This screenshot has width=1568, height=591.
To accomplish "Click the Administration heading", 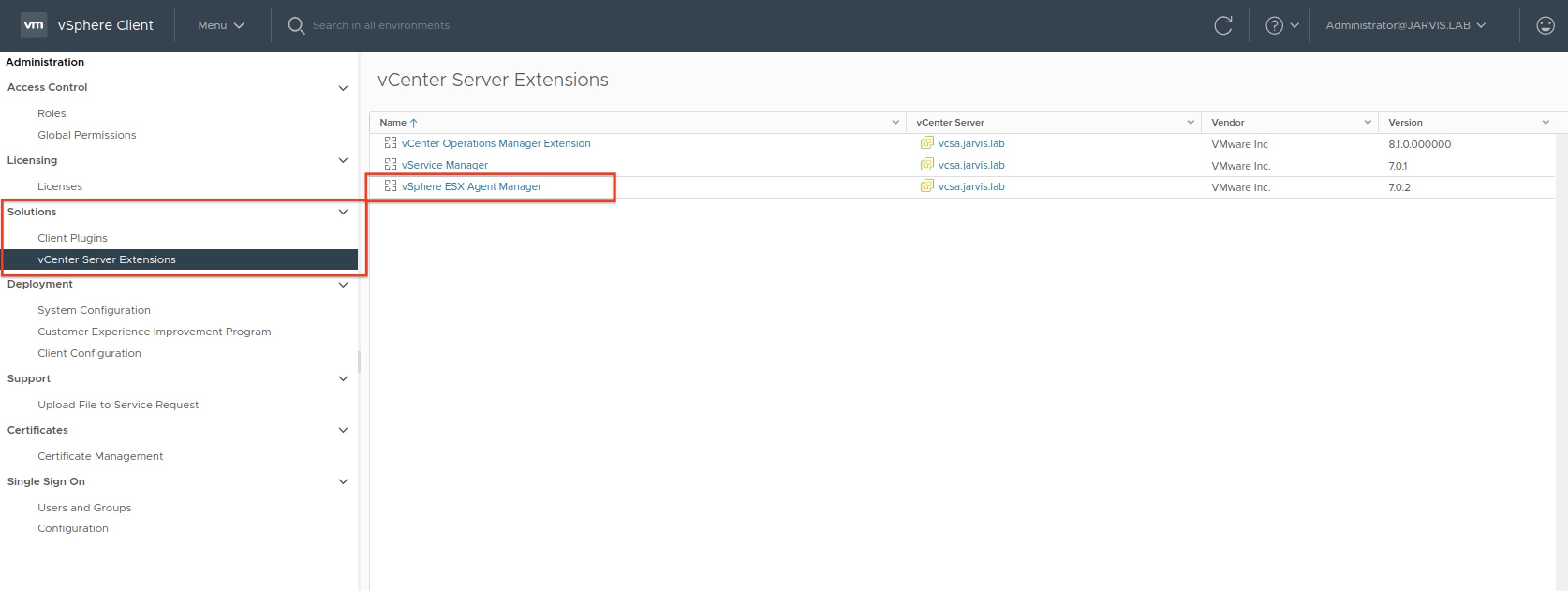I will click(45, 62).
